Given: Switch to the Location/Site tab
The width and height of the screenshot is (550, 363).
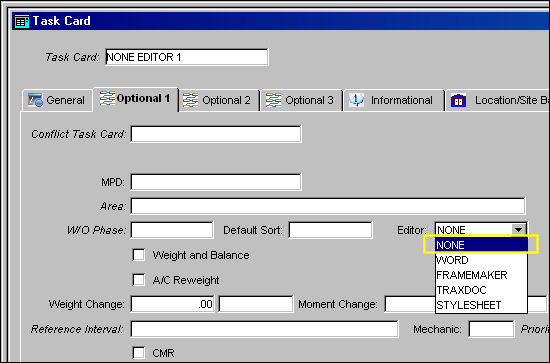Looking at the screenshot, I should click(x=498, y=100).
